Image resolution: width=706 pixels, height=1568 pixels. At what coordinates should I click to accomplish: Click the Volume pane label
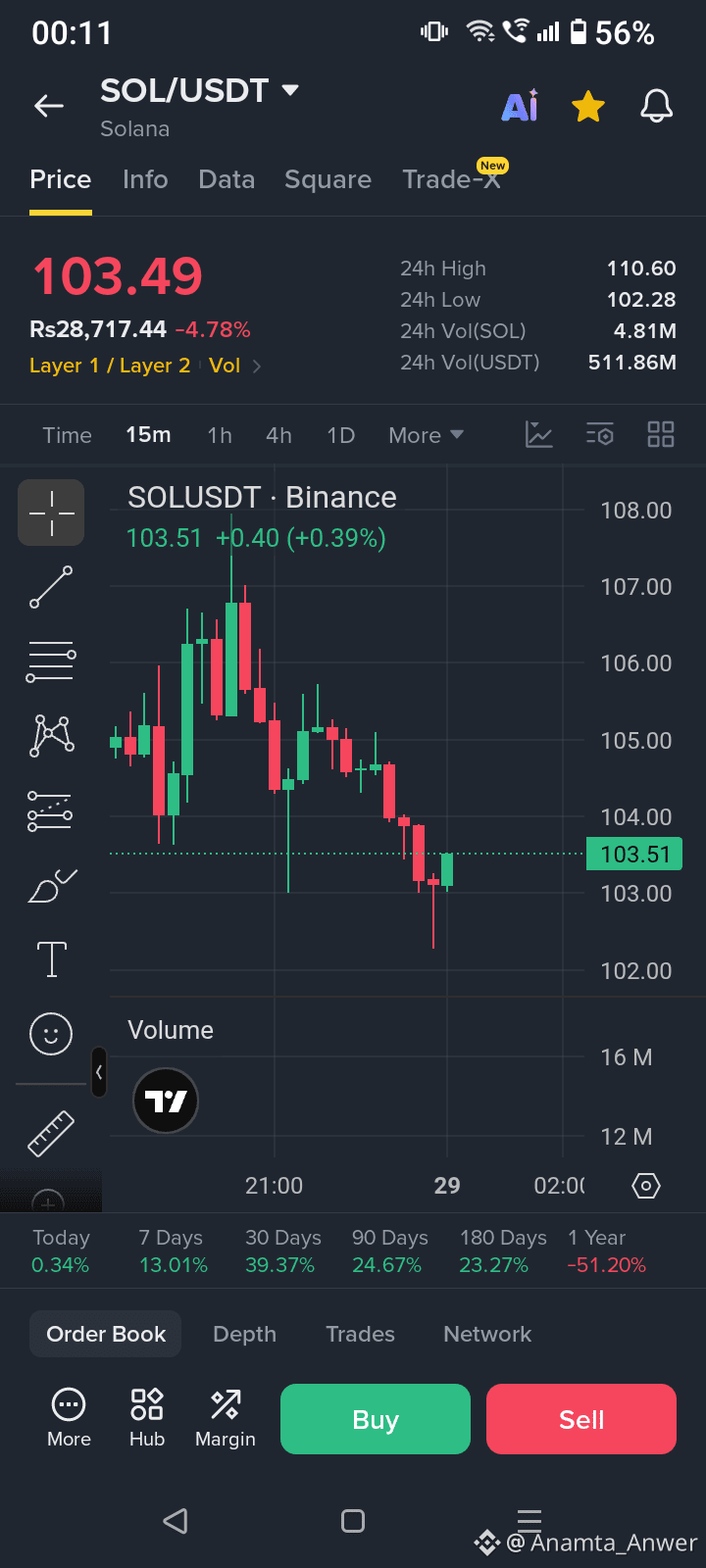(x=171, y=1030)
